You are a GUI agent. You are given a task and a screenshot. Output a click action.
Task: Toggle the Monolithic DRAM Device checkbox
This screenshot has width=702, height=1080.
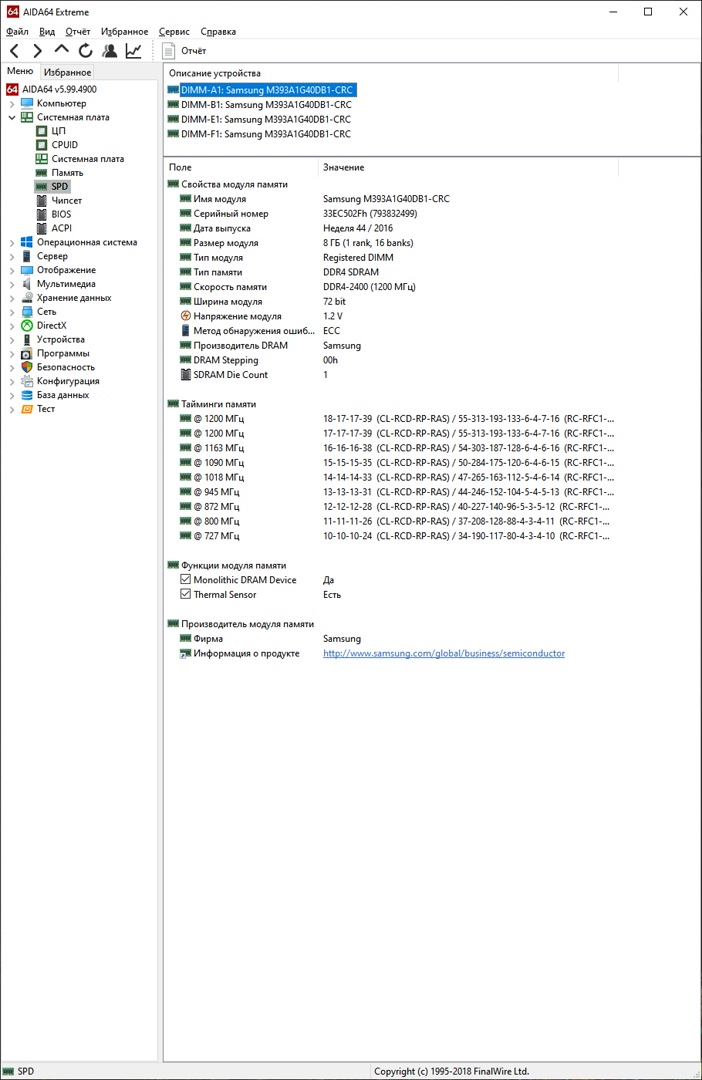(x=185, y=580)
